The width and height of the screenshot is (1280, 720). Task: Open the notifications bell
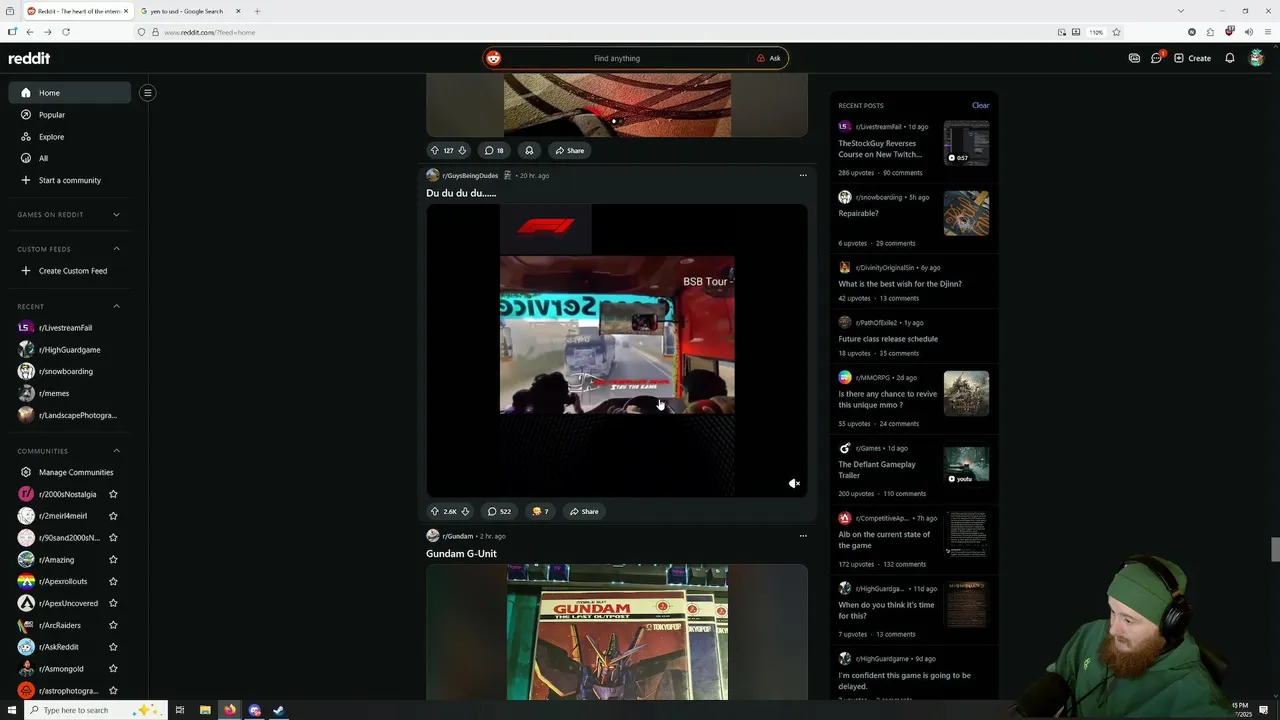coord(1230,58)
